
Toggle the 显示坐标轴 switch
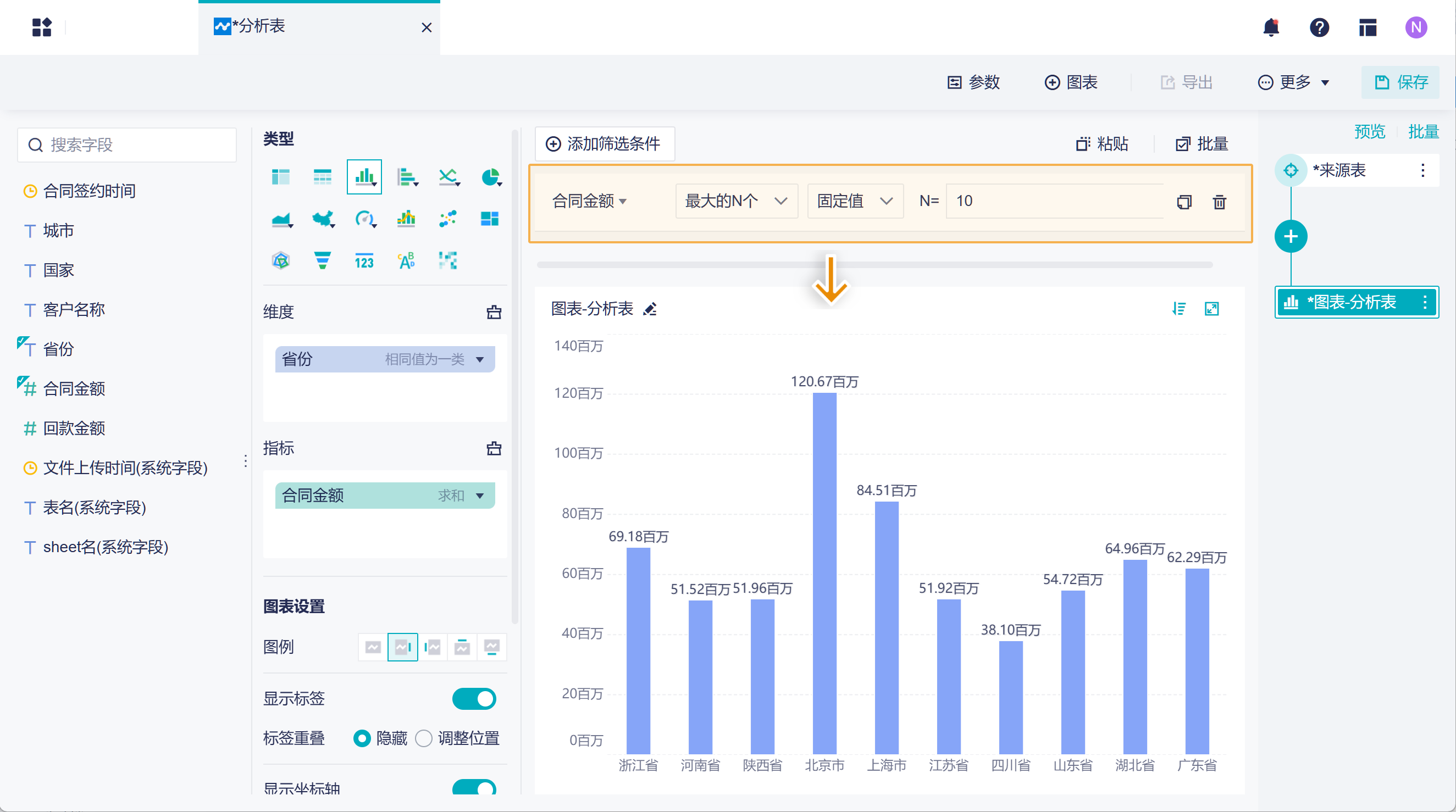pos(474,787)
